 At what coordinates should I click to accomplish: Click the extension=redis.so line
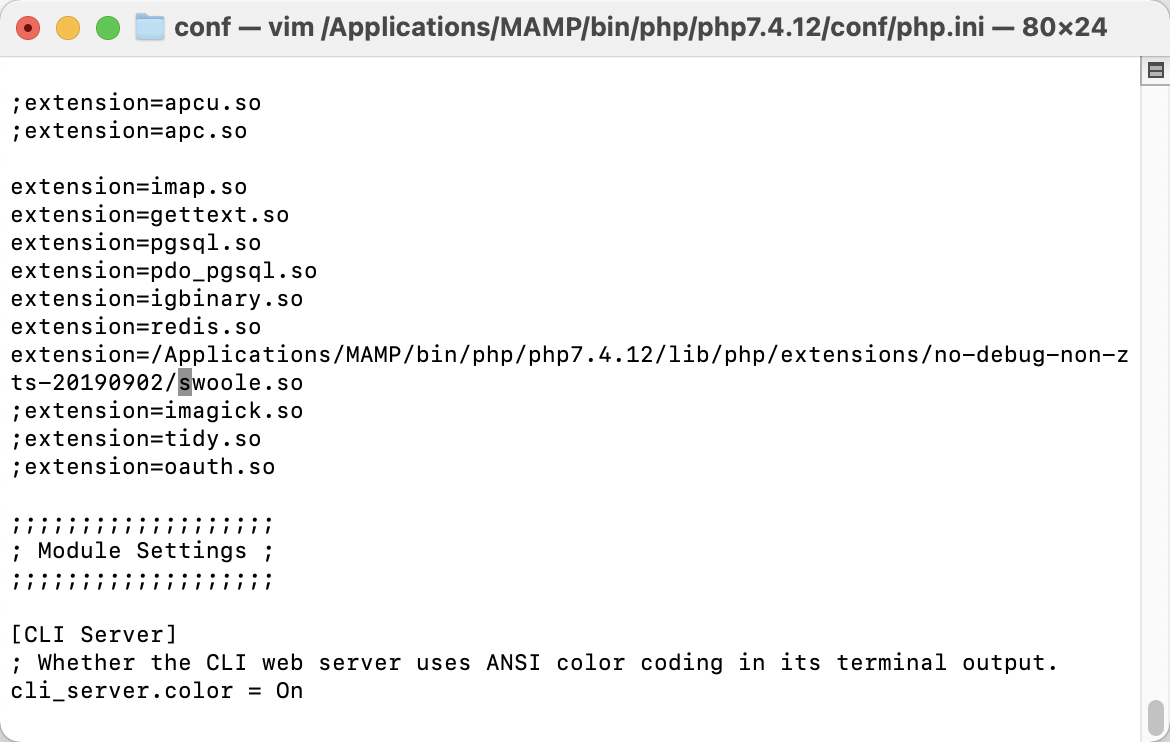136,327
